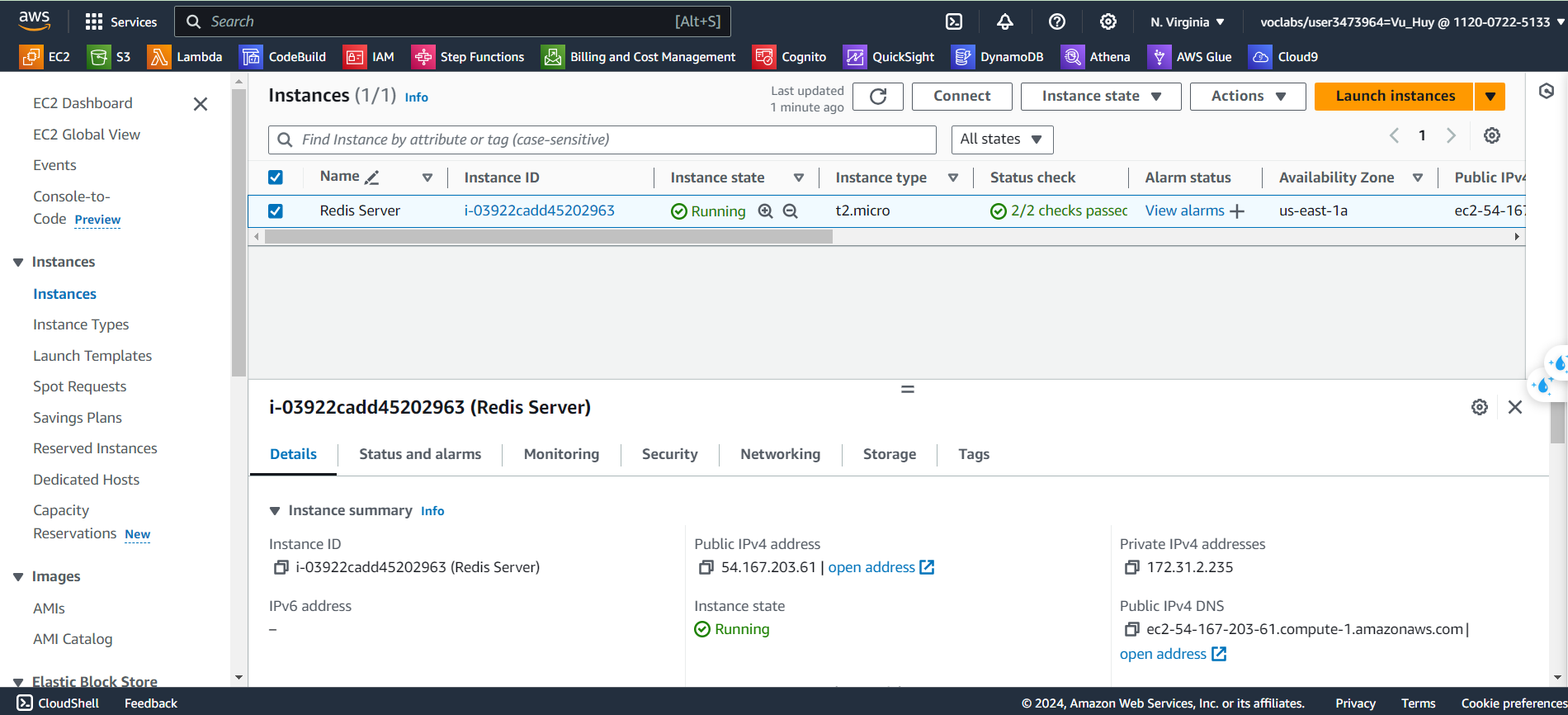
Task: Open the notifications bell icon
Action: pos(1004,21)
